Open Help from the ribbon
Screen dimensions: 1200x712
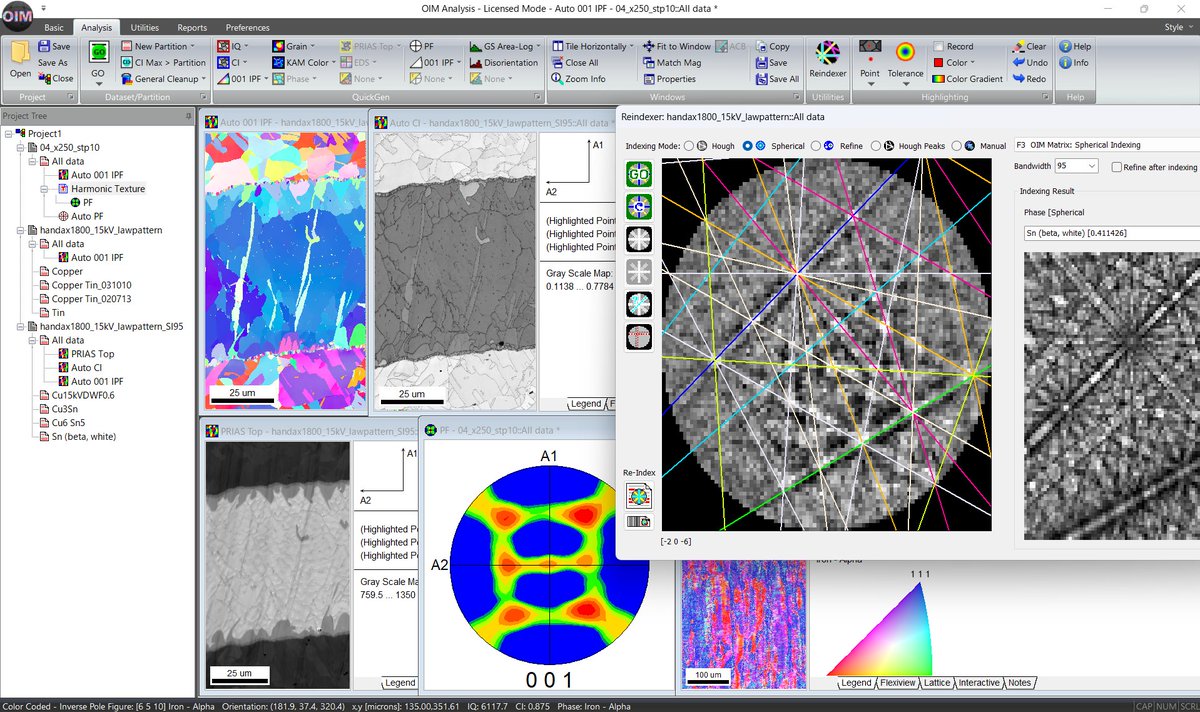1074,46
